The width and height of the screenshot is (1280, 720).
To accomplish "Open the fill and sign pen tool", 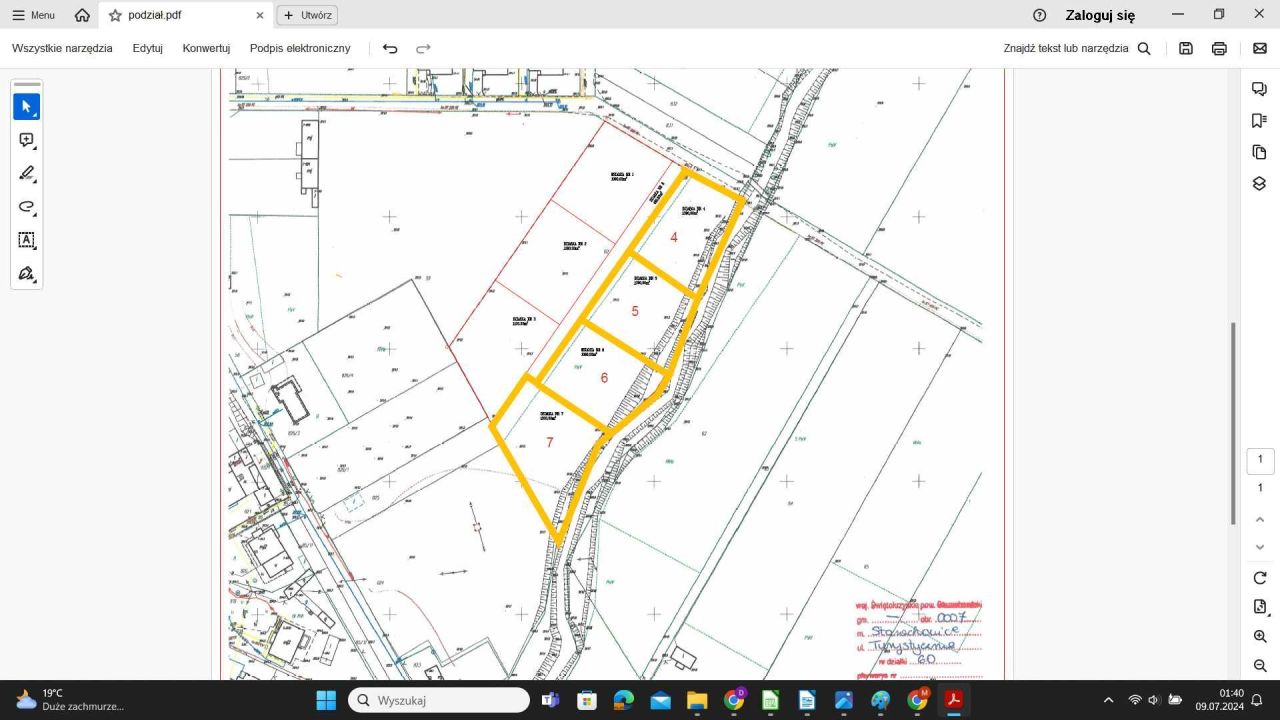I will point(26,273).
